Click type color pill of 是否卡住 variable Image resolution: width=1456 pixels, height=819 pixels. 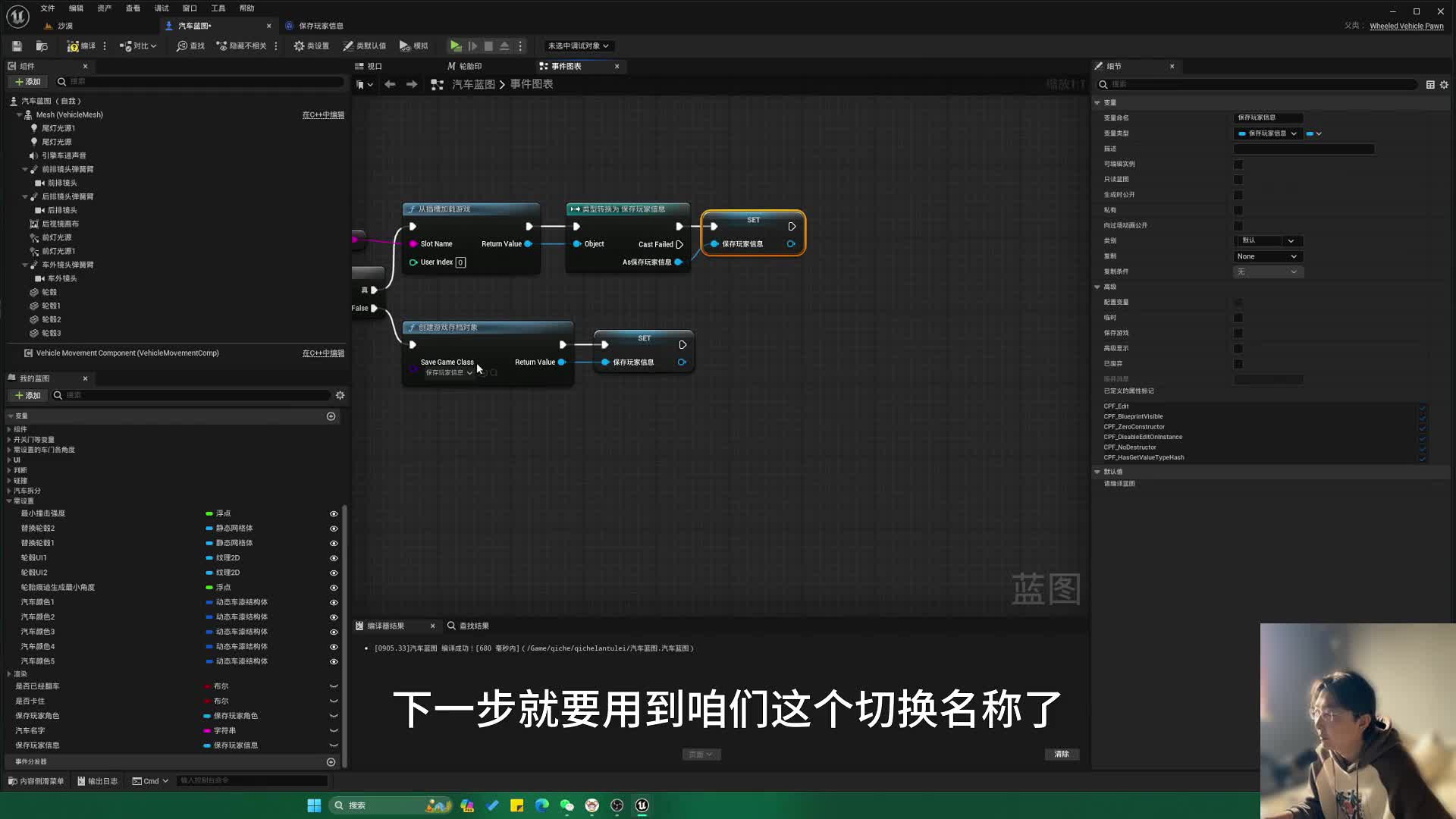click(x=208, y=701)
